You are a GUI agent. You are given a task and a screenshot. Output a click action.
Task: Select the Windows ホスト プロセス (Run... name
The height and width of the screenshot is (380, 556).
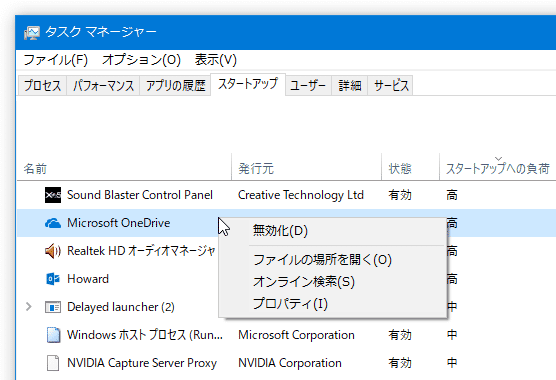click(x=145, y=335)
